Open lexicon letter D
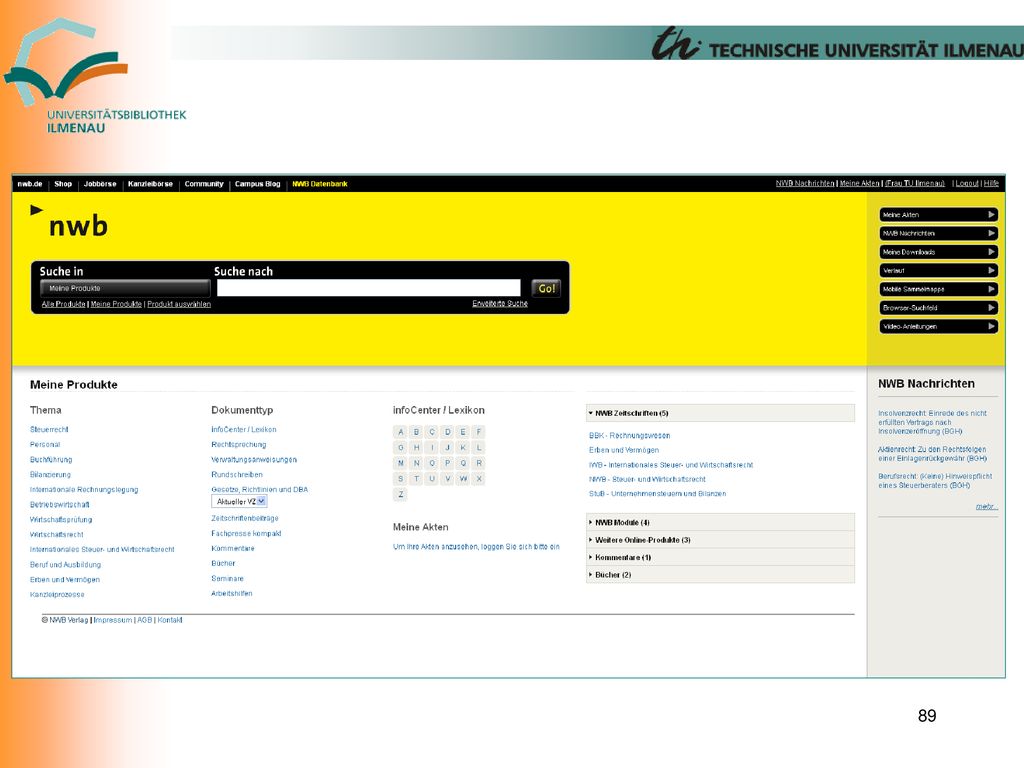1024x768 pixels. (x=448, y=432)
